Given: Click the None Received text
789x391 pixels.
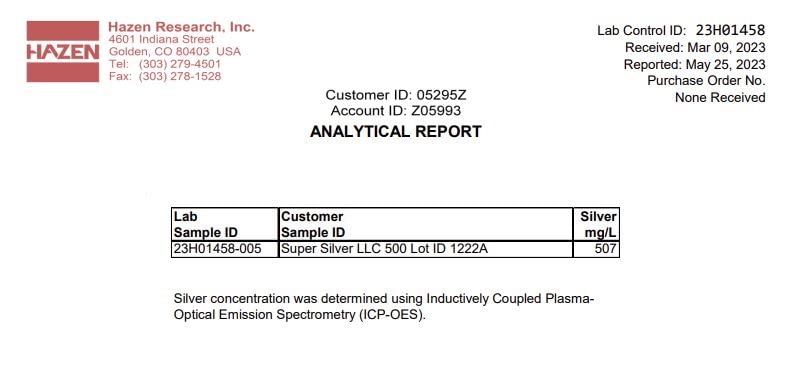Looking at the screenshot, I should coord(720,98).
